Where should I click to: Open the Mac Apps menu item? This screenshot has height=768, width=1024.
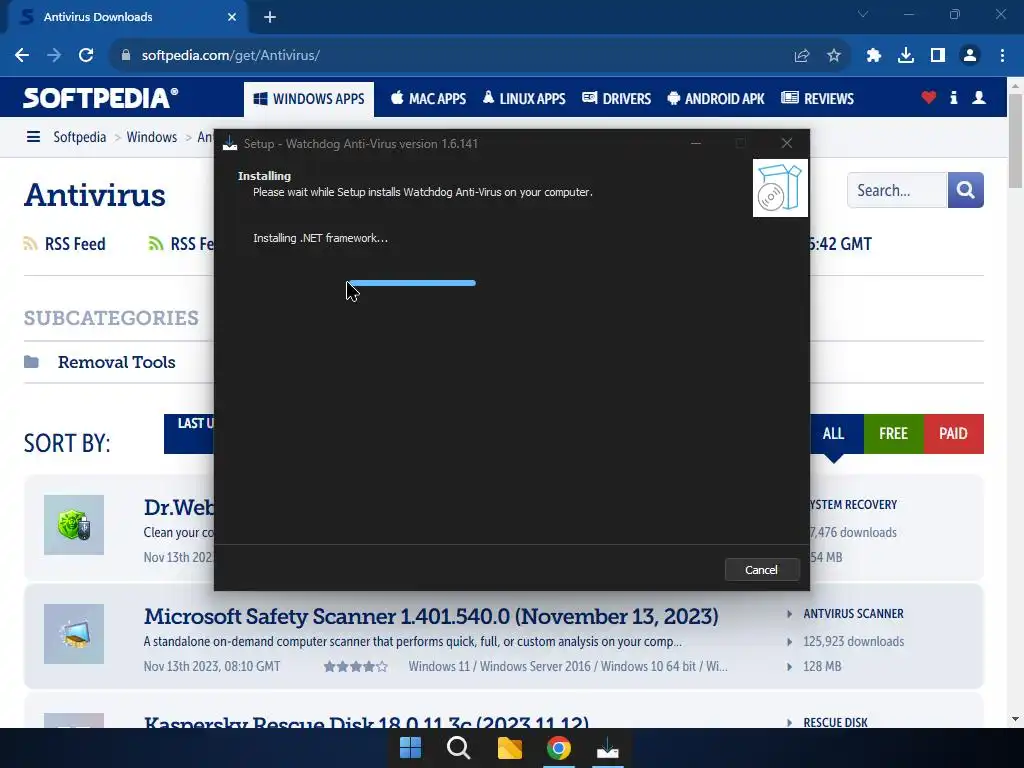pos(428,99)
